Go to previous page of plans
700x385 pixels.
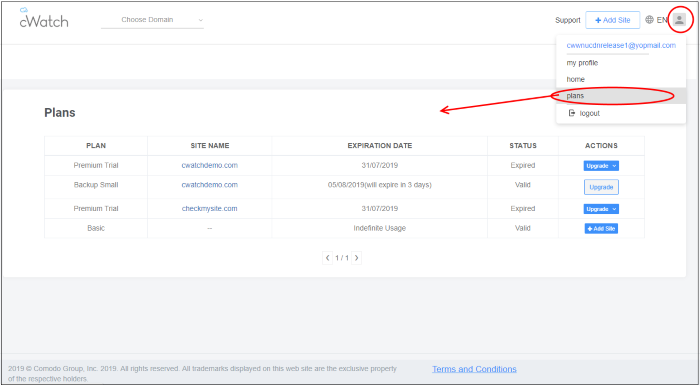[328, 258]
